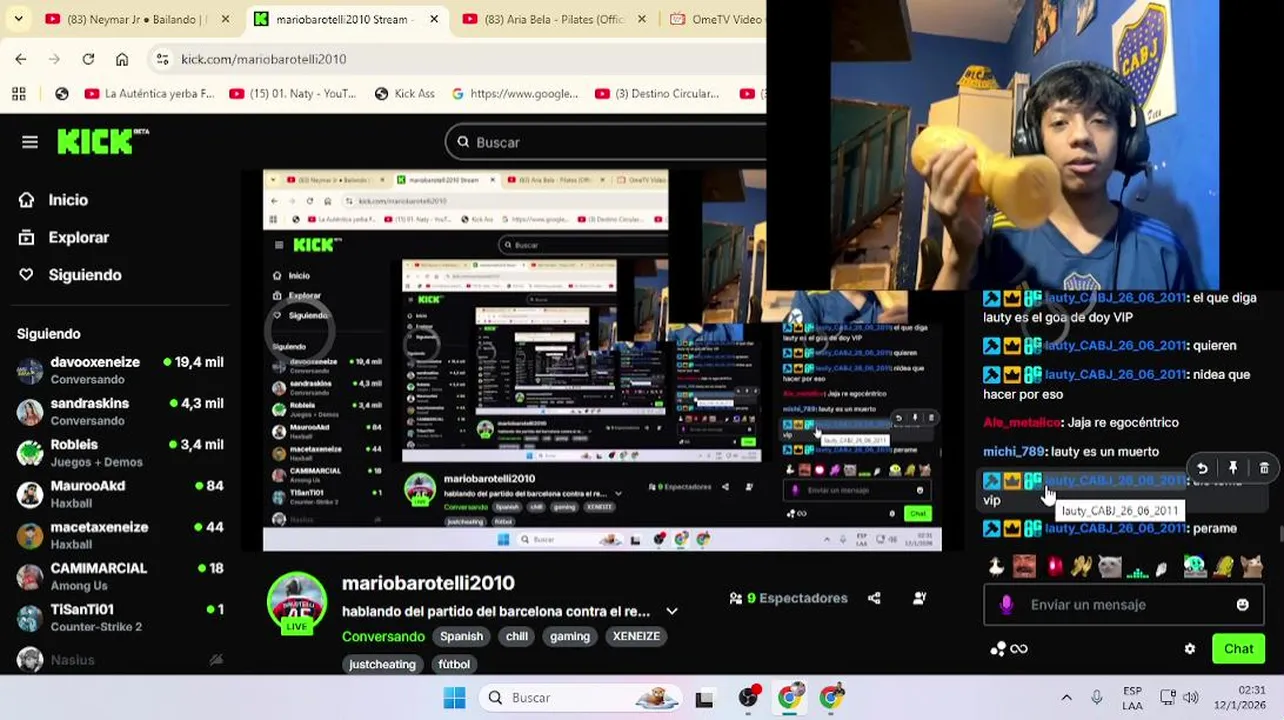1284x720 pixels.
Task: Open Chrome apps grid in bookmarks bar
Action: 18,94
